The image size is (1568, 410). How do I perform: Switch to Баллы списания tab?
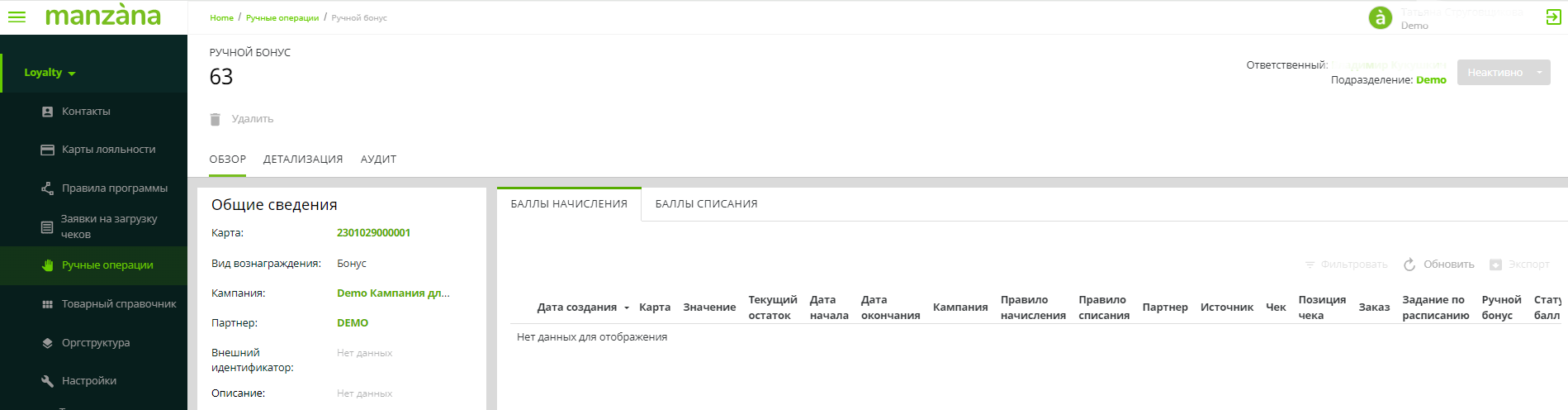tap(706, 204)
